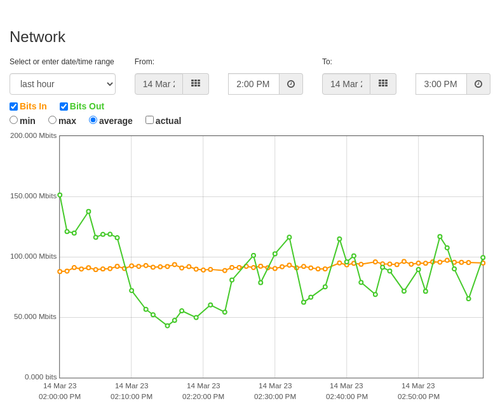Click the '02:40:00 PM' time axis label
The height and width of the screenshot is (403, 500).
pyautogui.click(x=347, y=397)
